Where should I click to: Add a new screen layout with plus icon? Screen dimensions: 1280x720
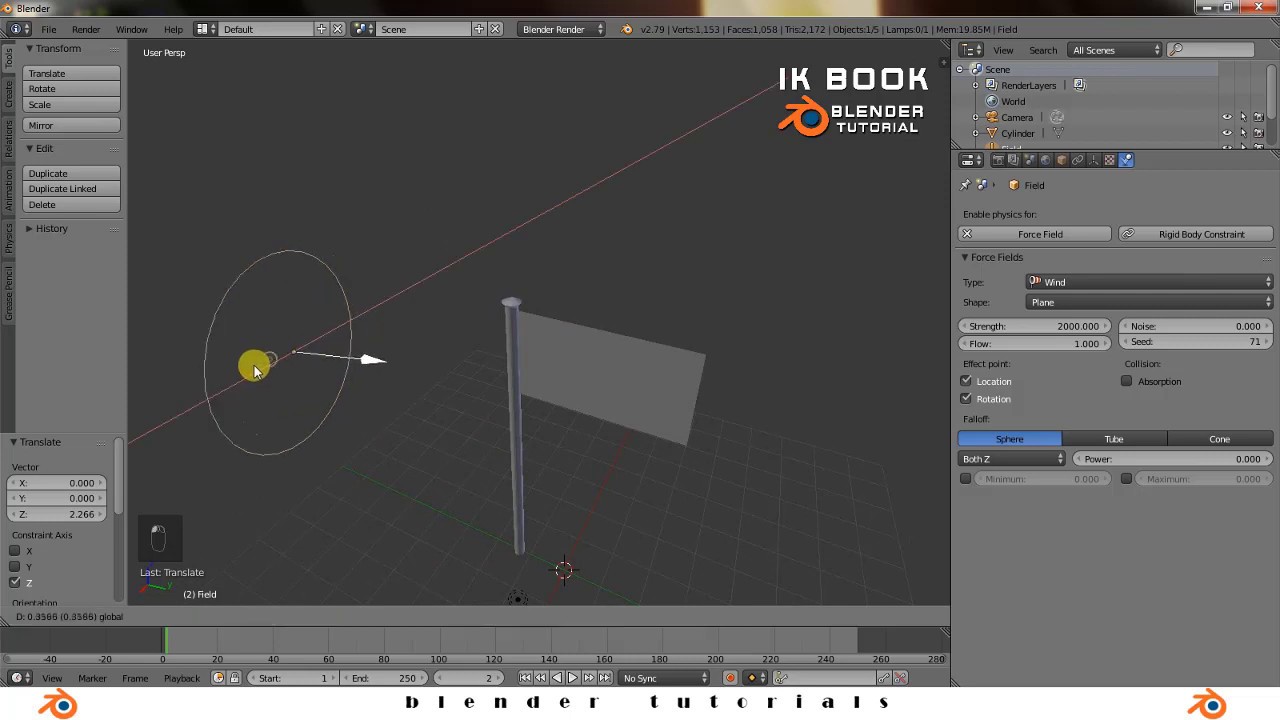(x=321, y=29)
